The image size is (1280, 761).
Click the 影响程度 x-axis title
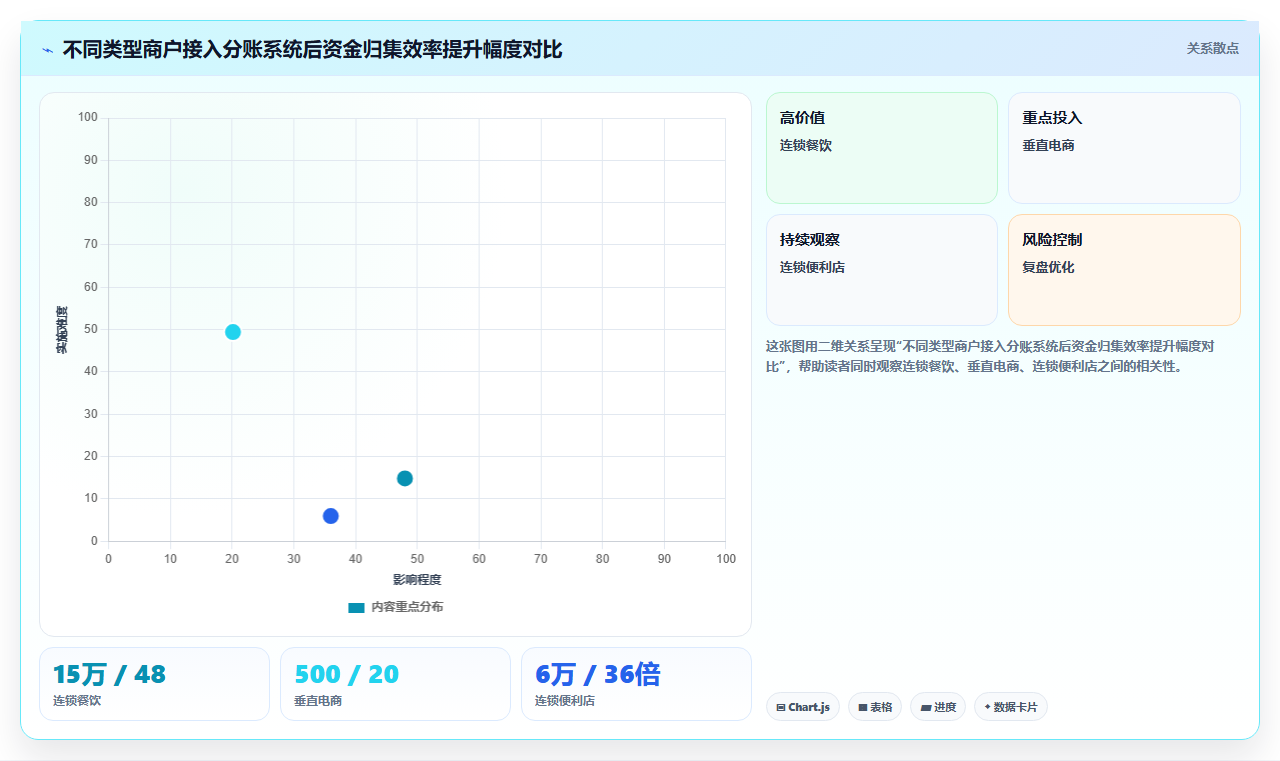tap(417, 580)
